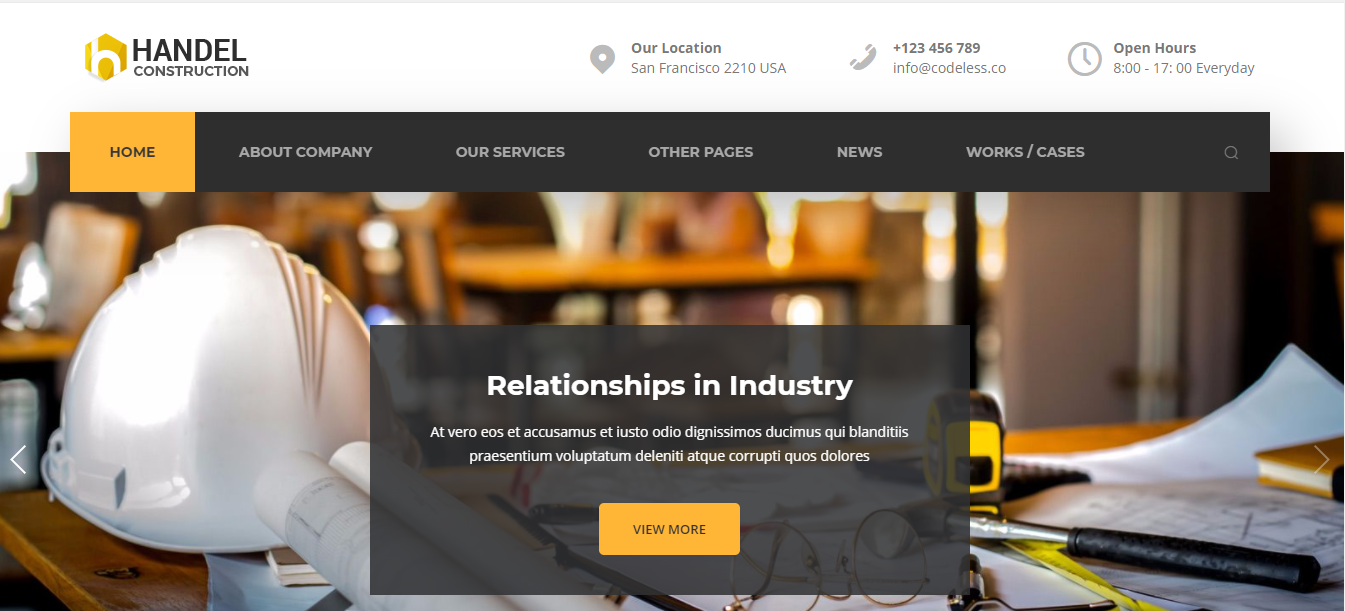Click the Handel Construction logo text
The height and width of the screenshot is (611, 1345).
coord(190,58)
